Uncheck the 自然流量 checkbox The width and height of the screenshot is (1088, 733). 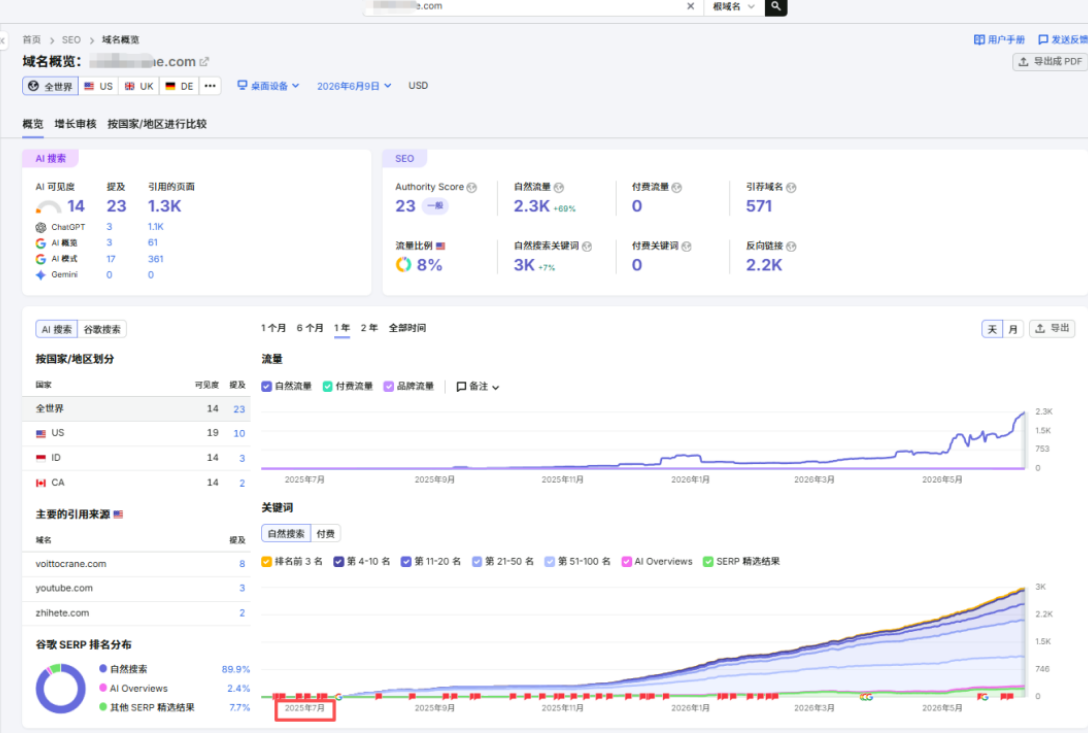tap(266, 387)
